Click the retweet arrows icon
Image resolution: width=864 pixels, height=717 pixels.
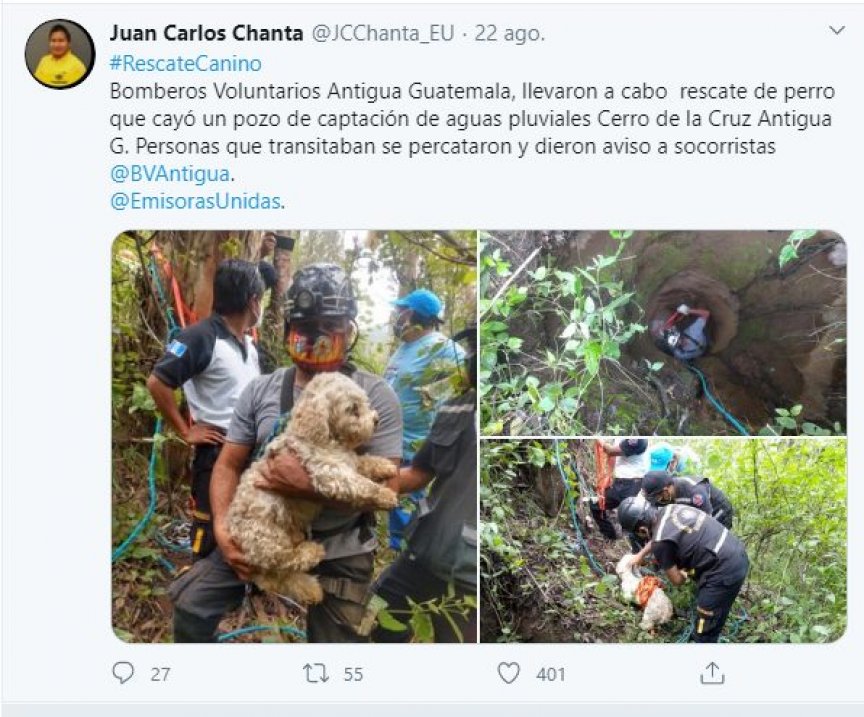(x=316, y=673)
